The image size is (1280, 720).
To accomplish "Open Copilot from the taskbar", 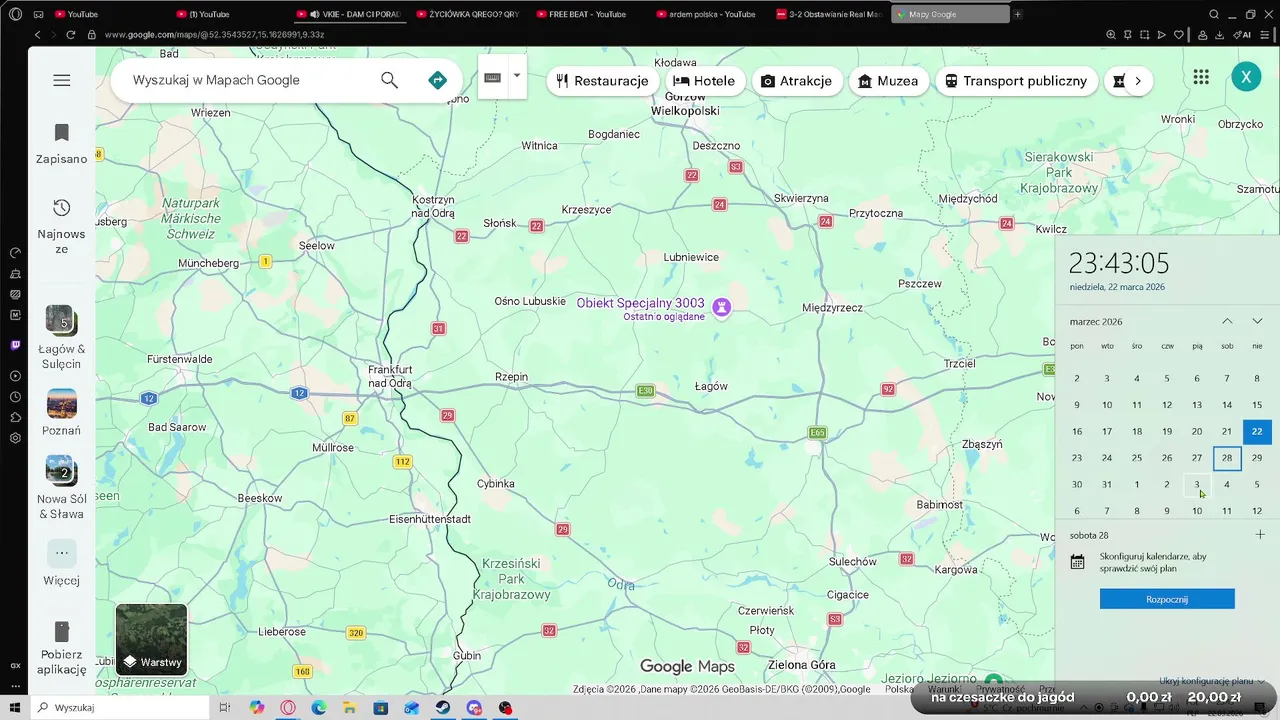I will coord(257,708).
